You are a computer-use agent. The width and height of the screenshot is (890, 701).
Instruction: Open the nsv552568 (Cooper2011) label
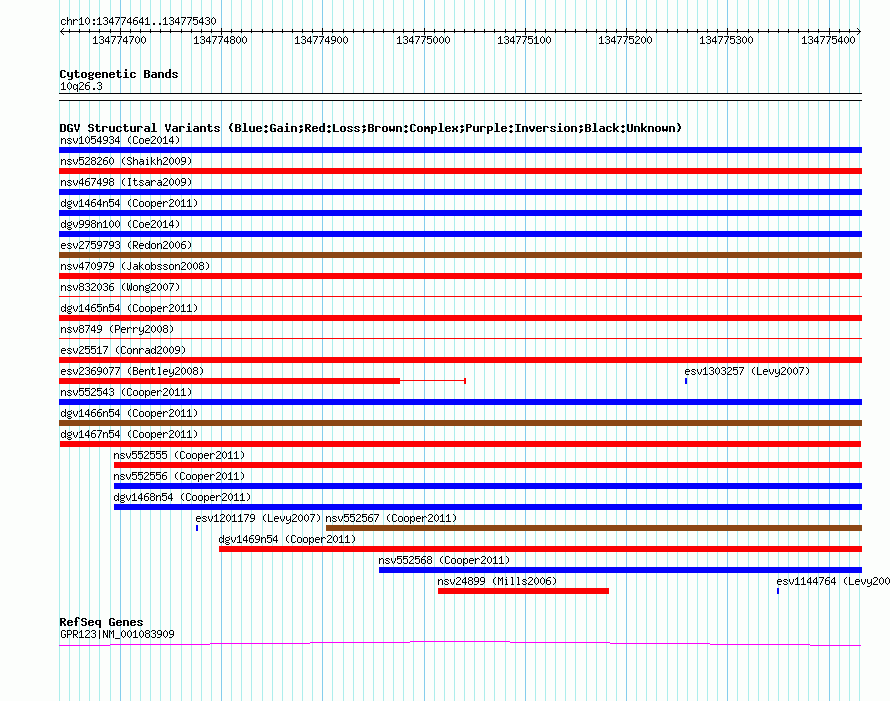click(444, 560)
